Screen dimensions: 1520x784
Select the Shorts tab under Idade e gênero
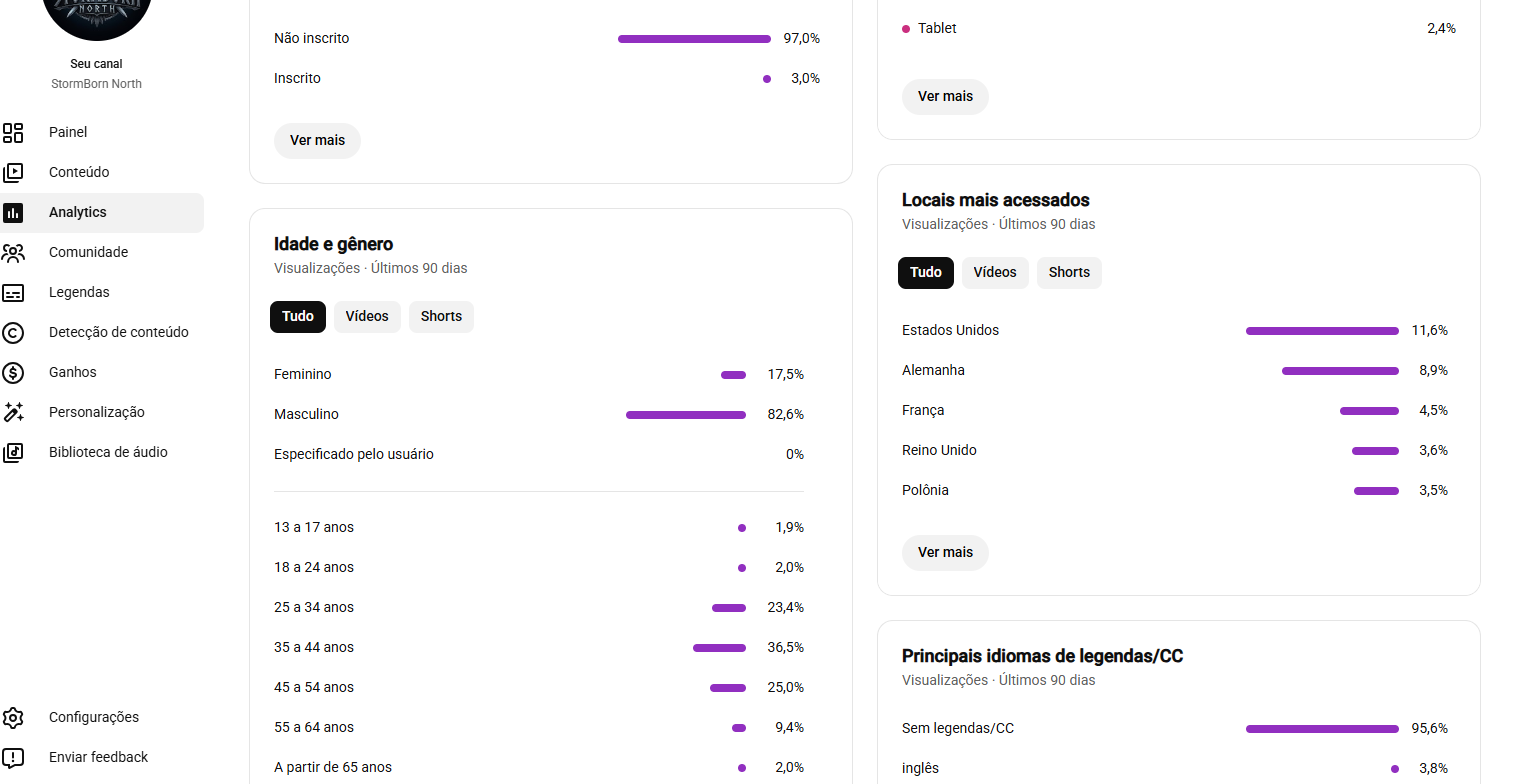pos(441,316)
